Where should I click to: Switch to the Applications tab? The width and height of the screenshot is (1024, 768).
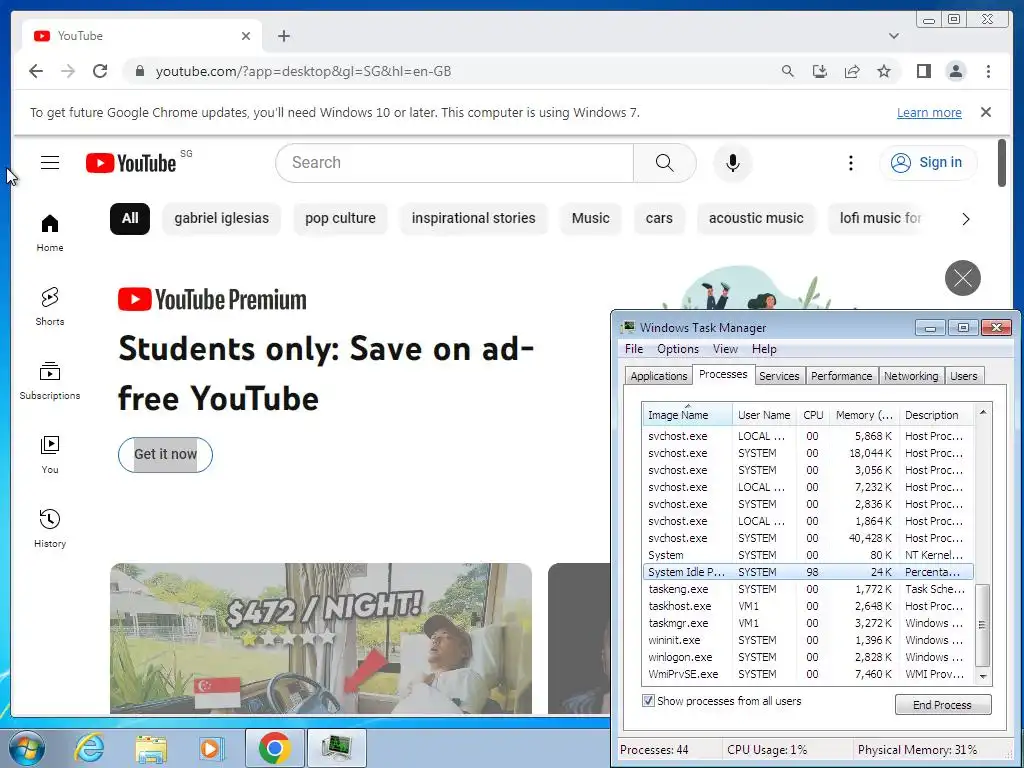click(x=658, y=376)
